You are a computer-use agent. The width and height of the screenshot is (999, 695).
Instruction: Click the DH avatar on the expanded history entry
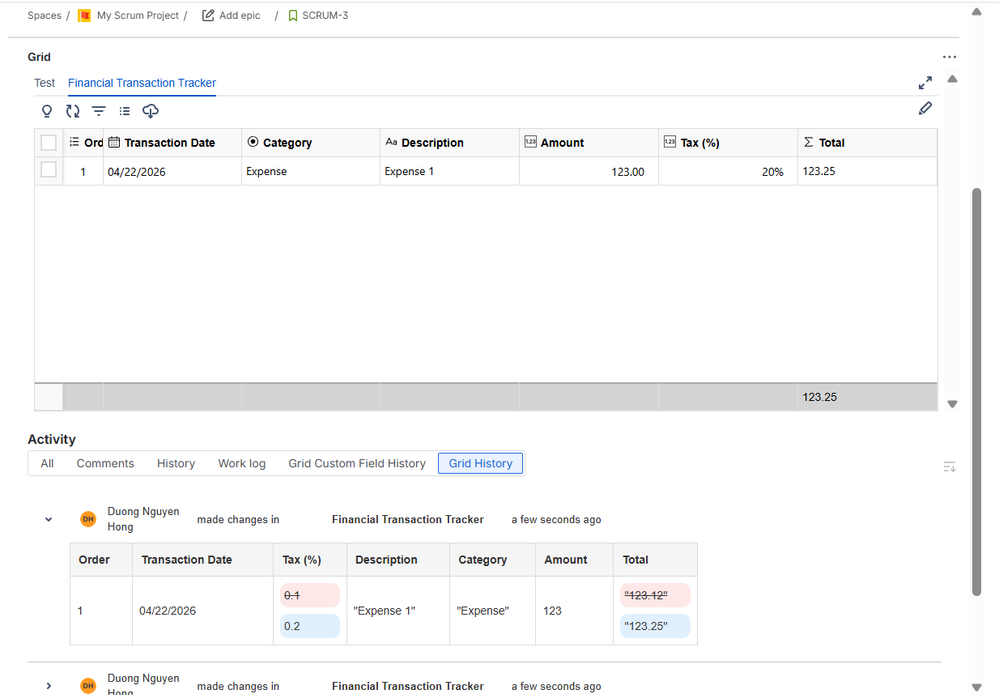pyautogui.click(x=88, y=519)
